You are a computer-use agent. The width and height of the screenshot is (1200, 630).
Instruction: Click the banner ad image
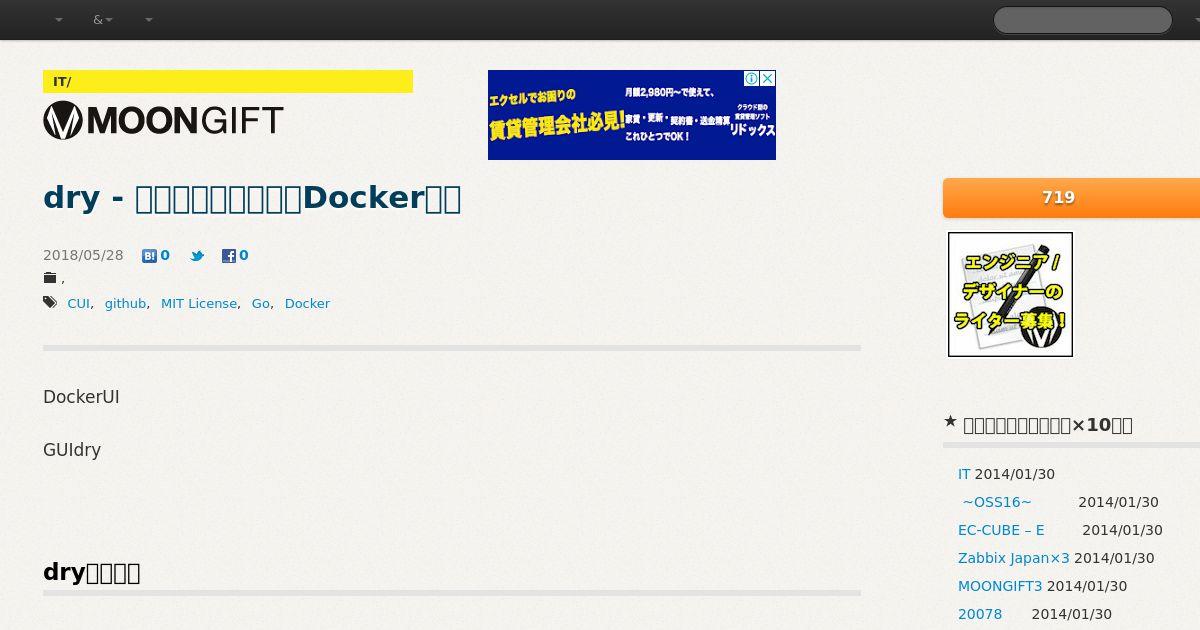pyautogui.click(x=632, y=115)
